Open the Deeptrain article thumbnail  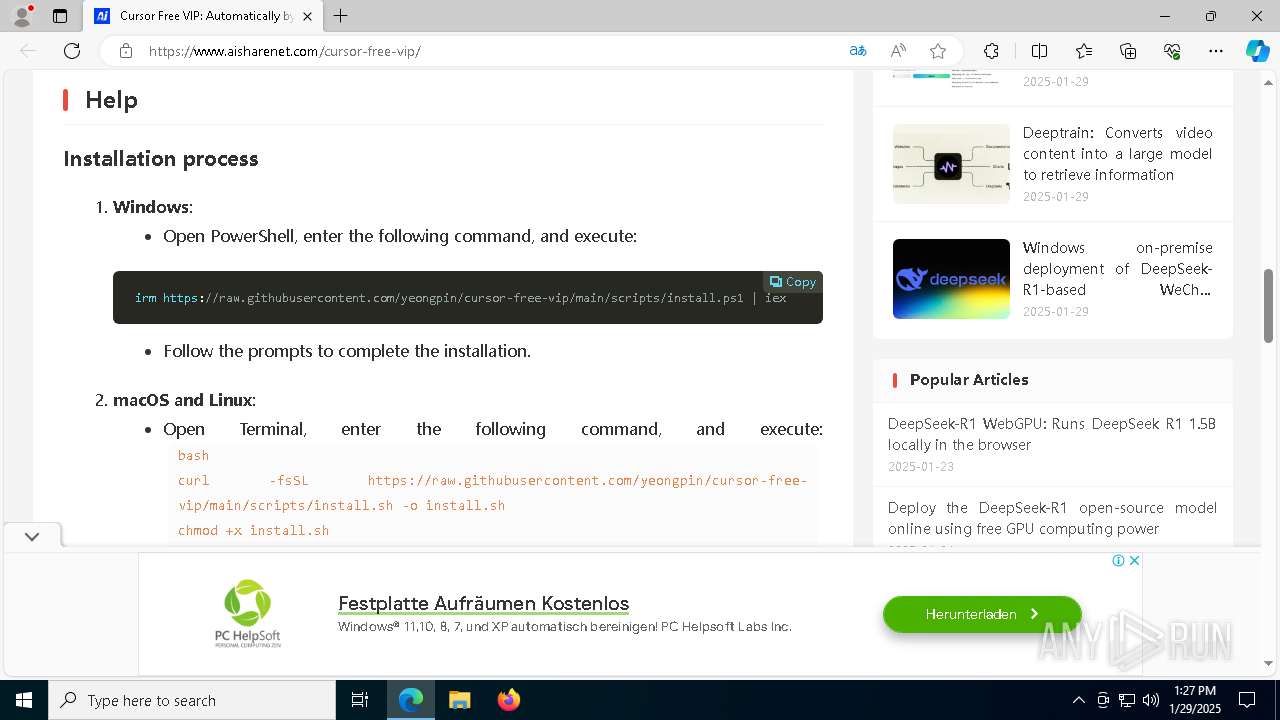coord(951,164)
